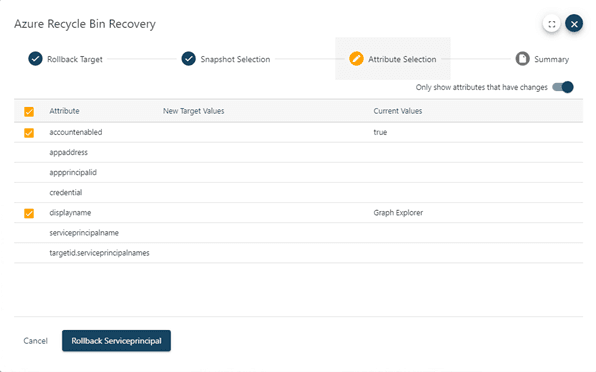Click the current value 'true'
Viewport: 596px width, 372px height.
(380, 132)
